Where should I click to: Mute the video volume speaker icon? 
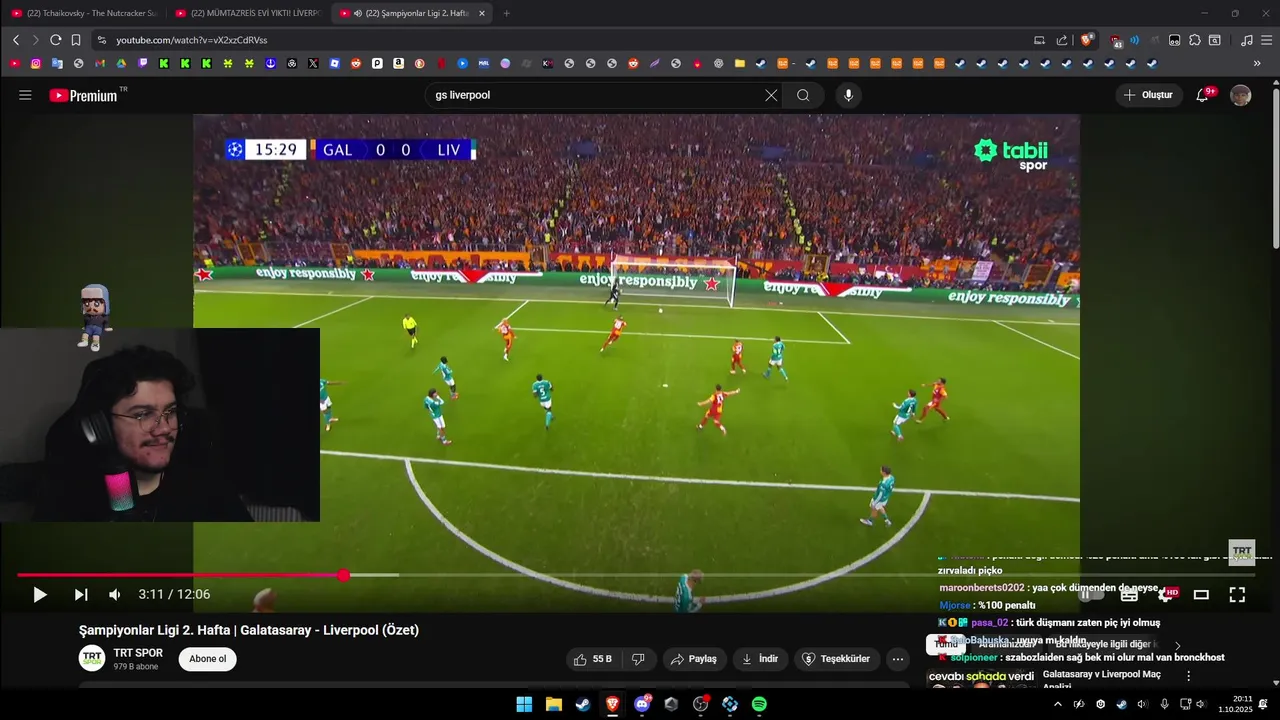point(115,595)
